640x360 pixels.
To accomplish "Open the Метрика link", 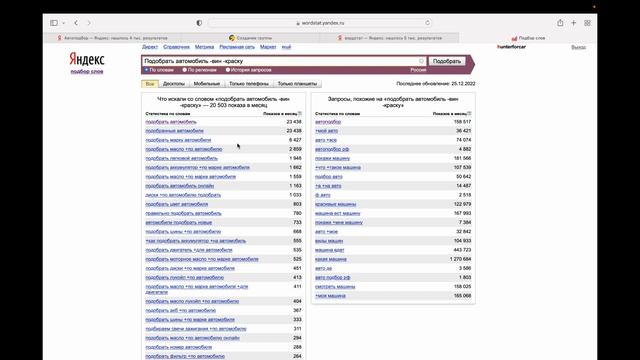I will pos(204,47).
